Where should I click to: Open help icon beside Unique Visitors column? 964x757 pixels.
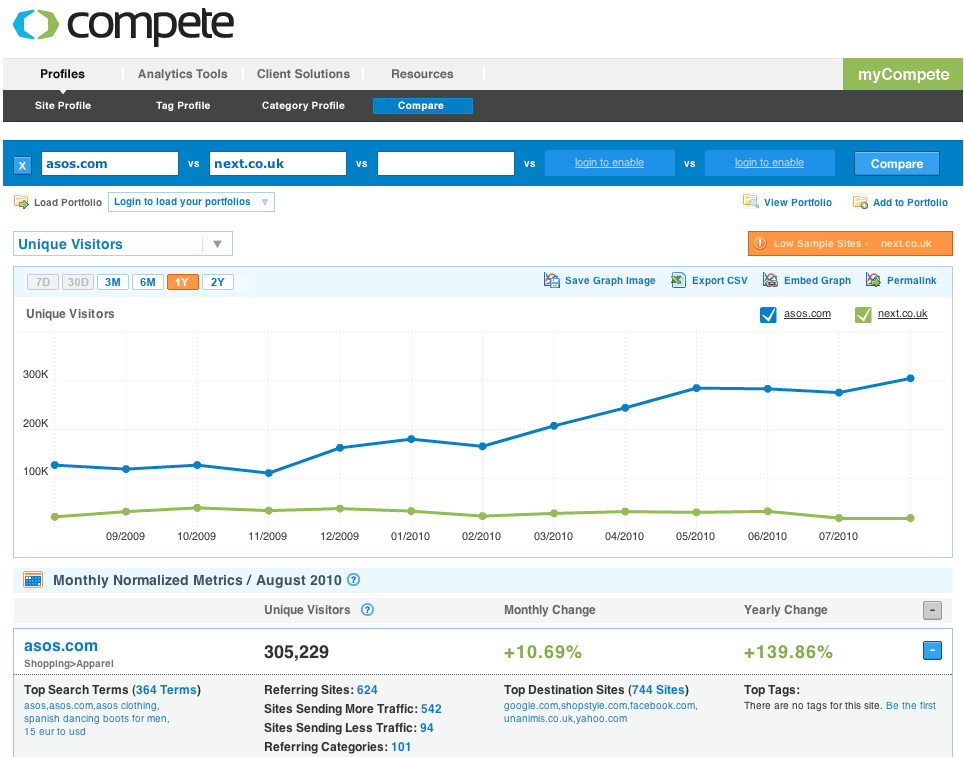coord(367,610)
